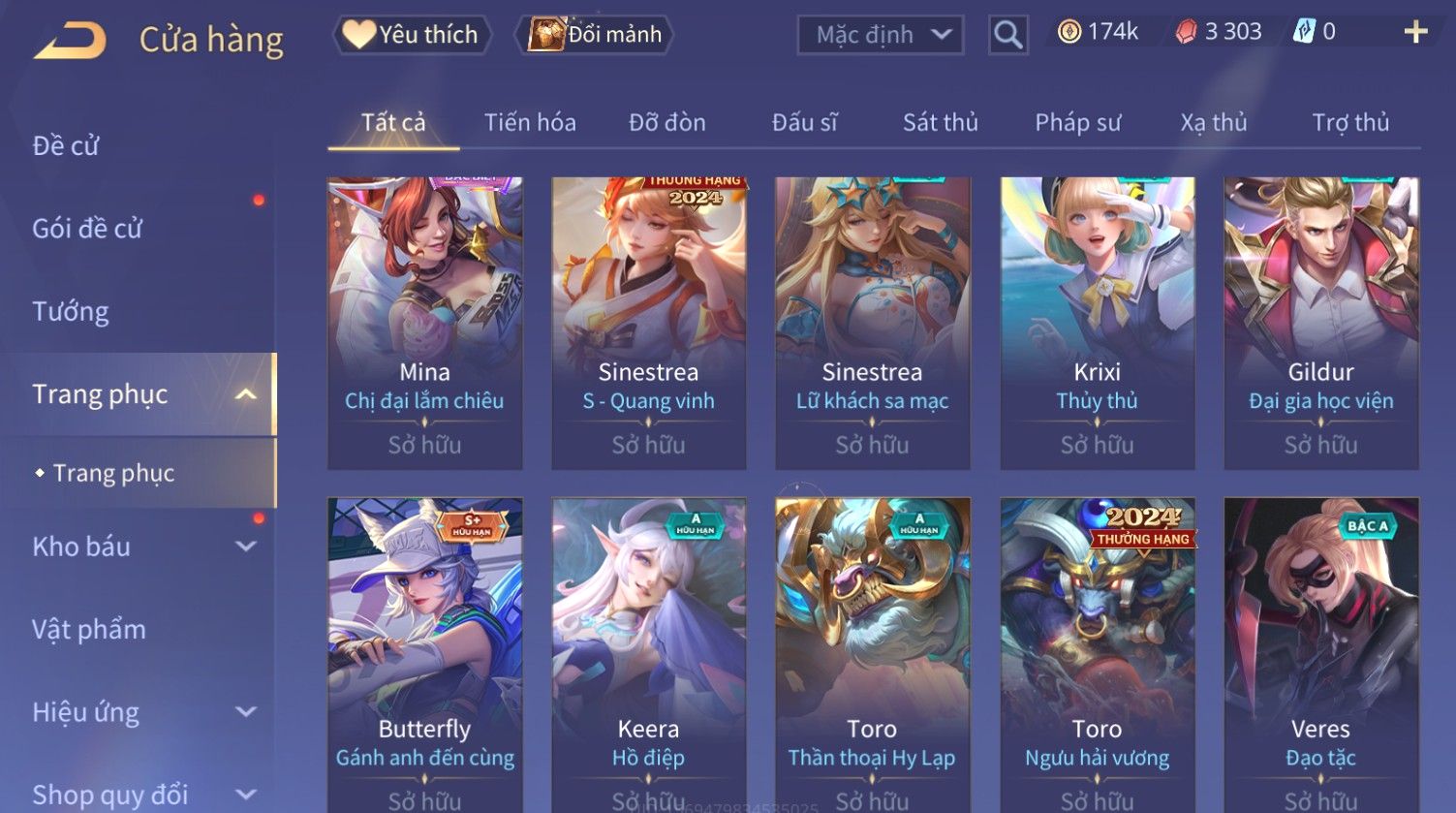Open Gói đề cử in the sidebar
This screenshot has width=1456, height=813.
click(x=87, y=229)
